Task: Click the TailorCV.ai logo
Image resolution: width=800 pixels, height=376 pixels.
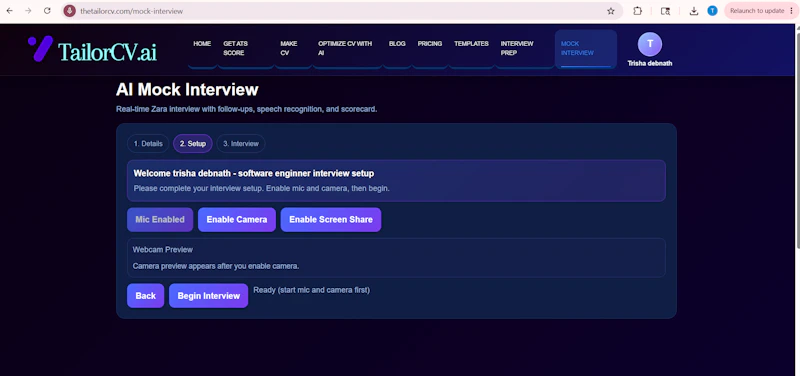Action: tap(92, 49)
